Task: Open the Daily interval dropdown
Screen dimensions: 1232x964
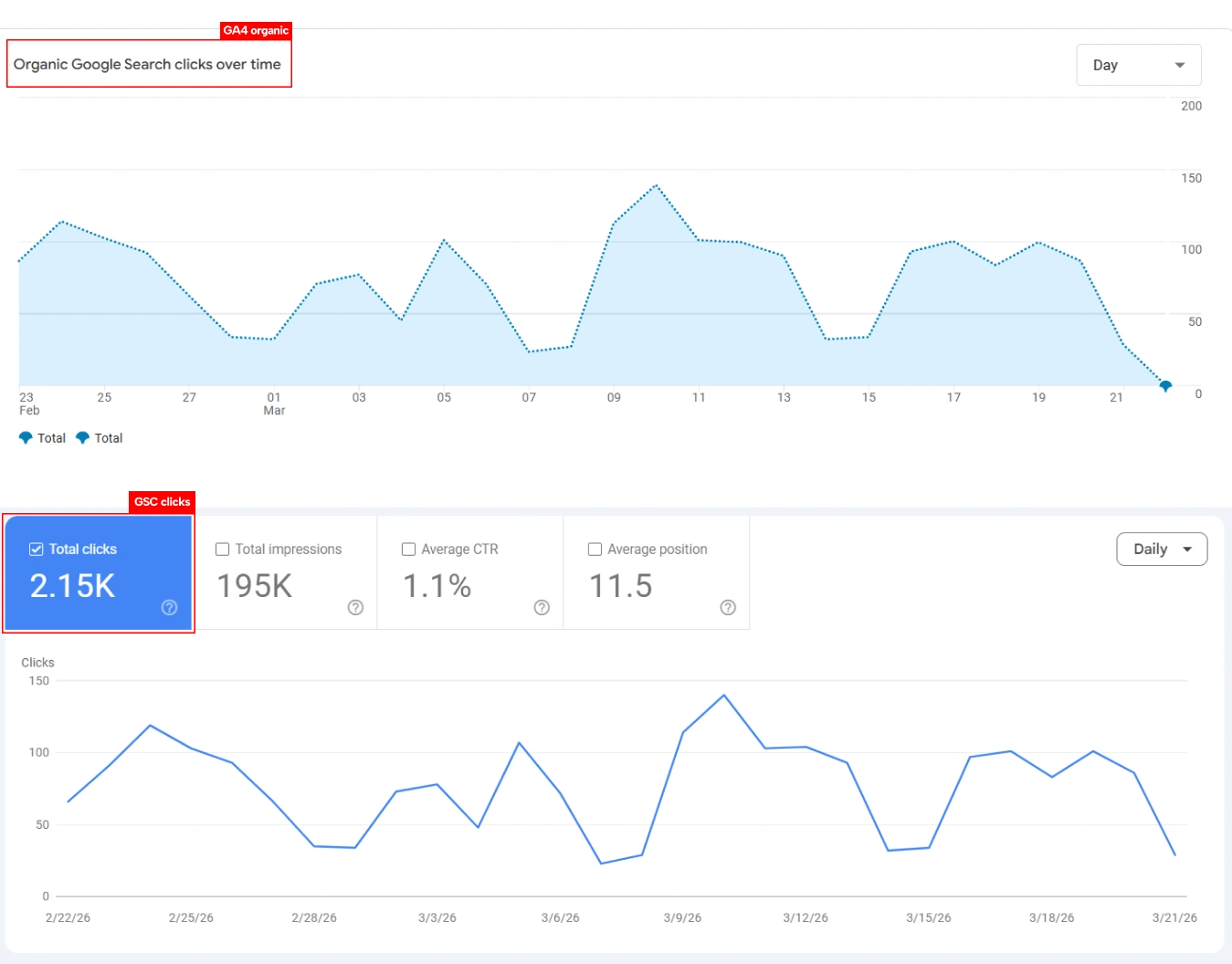Action: (x=1161, y=549)
